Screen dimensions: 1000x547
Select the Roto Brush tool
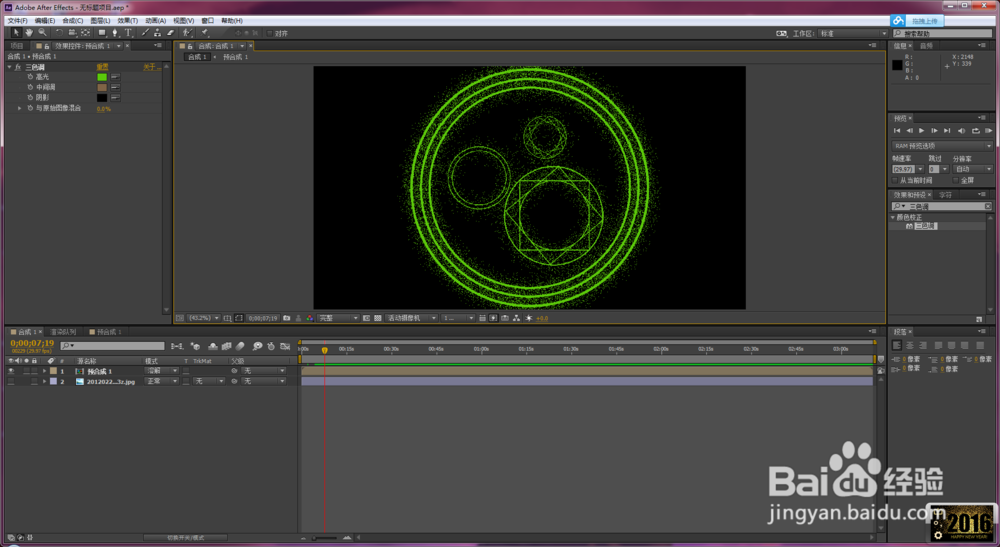tap(188, 33)
